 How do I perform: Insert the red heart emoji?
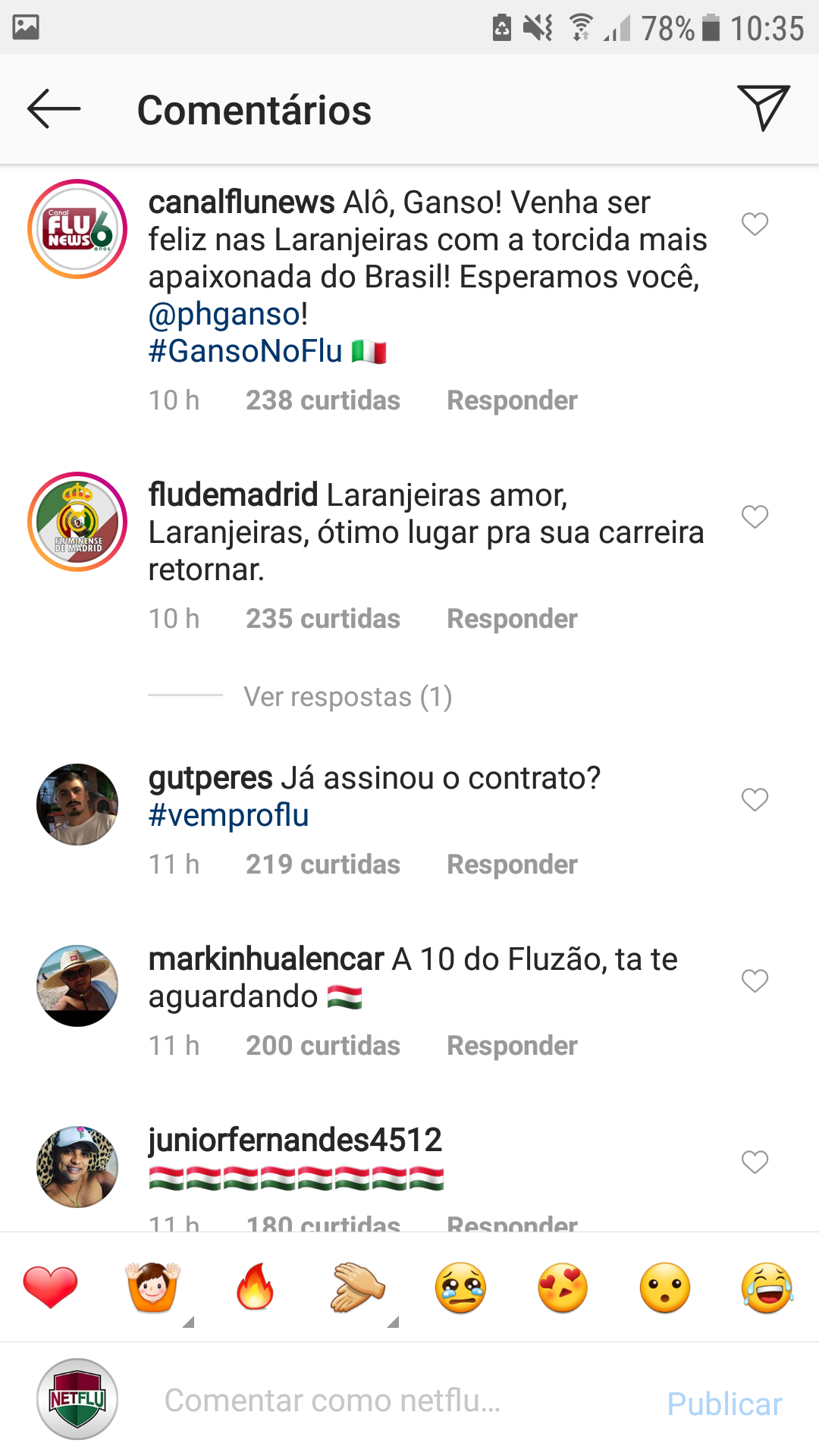pyautogui.click(x=50, y=1287)
